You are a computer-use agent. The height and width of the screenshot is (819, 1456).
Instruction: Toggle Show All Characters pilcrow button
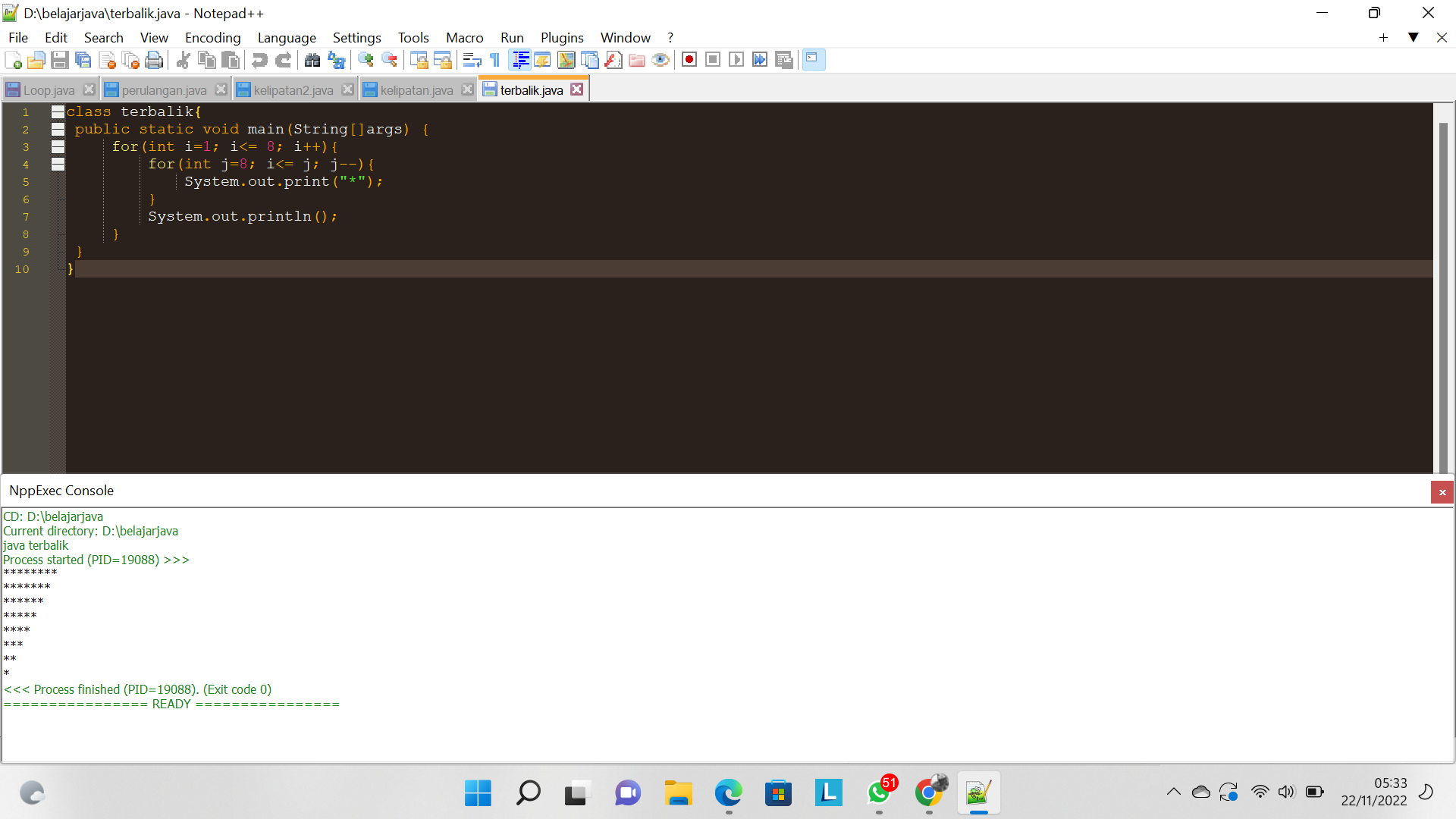click(495, 60)
